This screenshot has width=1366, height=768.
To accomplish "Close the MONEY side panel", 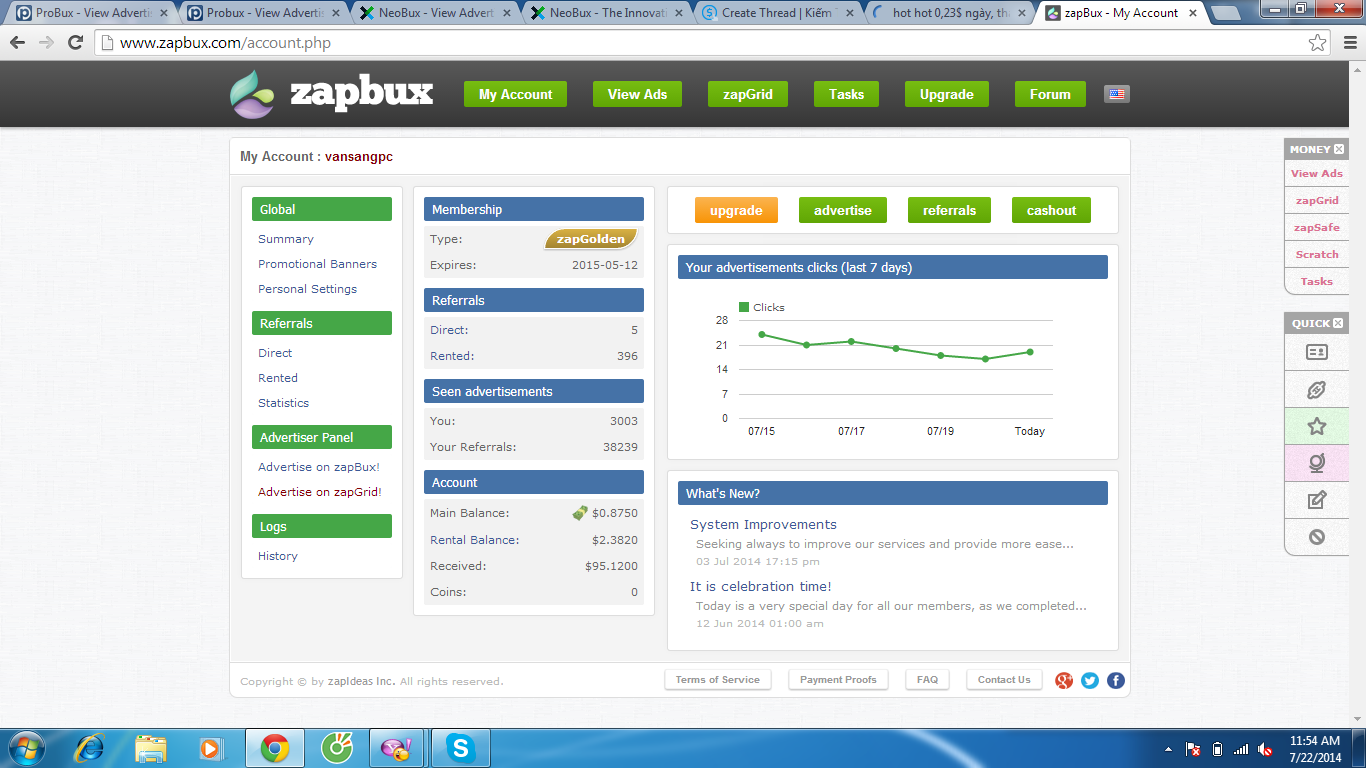I will point(1339,149).
